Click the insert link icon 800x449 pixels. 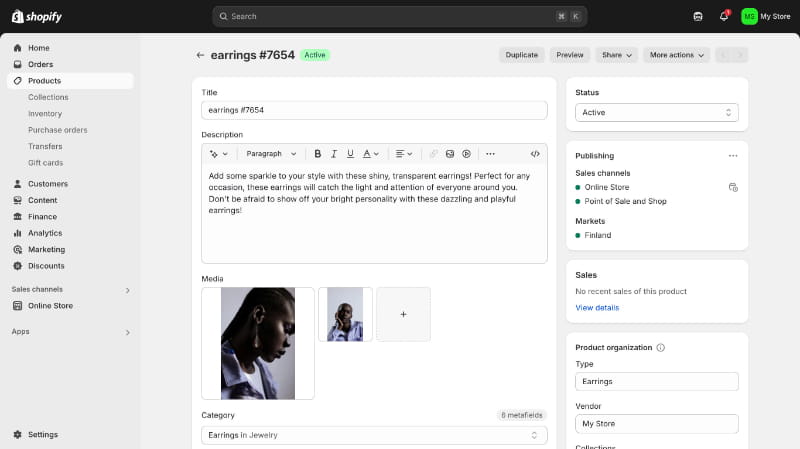click(x=433, y=154)
